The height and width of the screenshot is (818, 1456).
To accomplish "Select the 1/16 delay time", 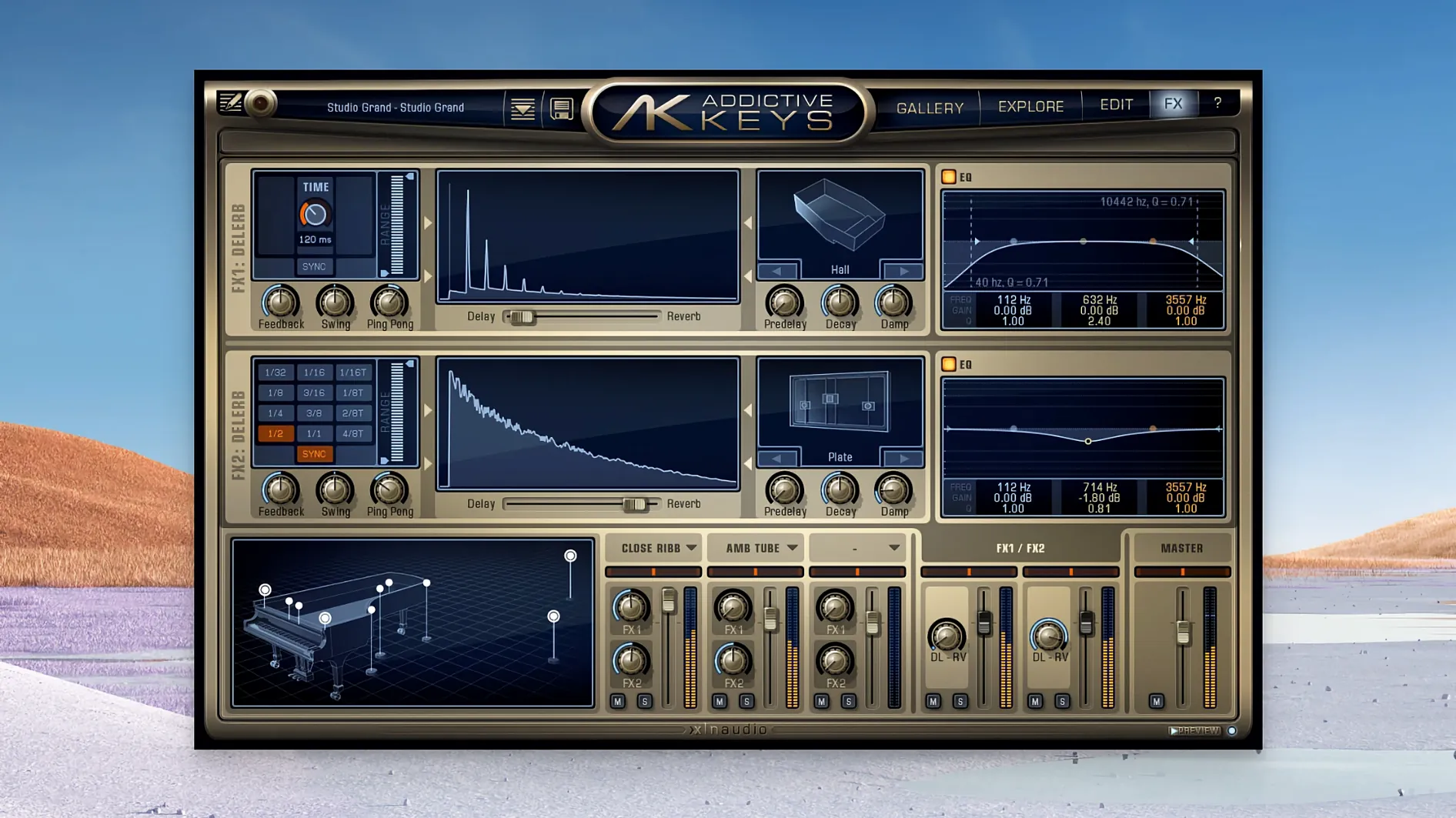I will 314,372.
